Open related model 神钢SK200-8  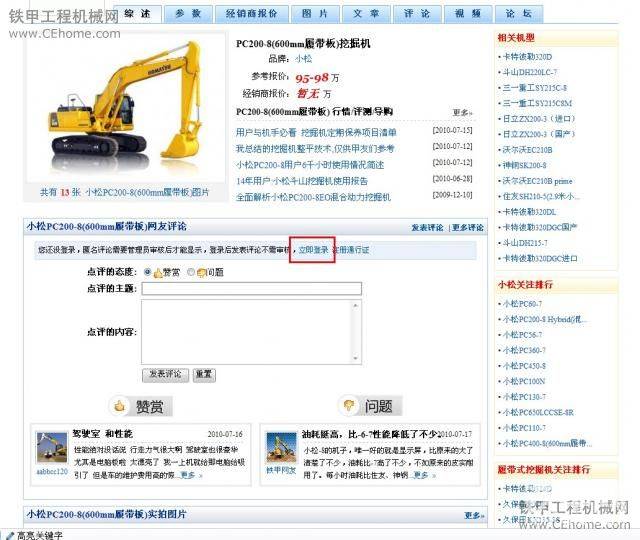click(524, 165)
